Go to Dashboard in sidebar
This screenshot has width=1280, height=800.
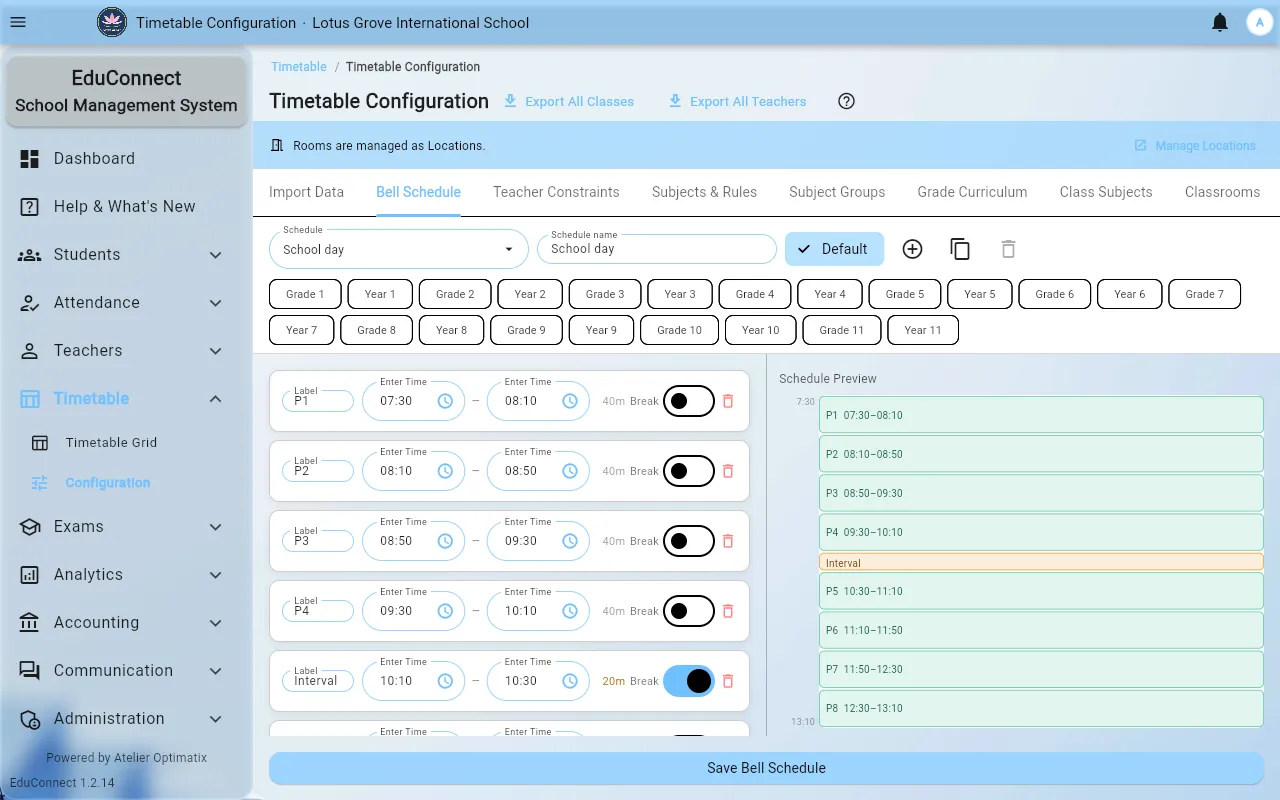tap(126, 159)
